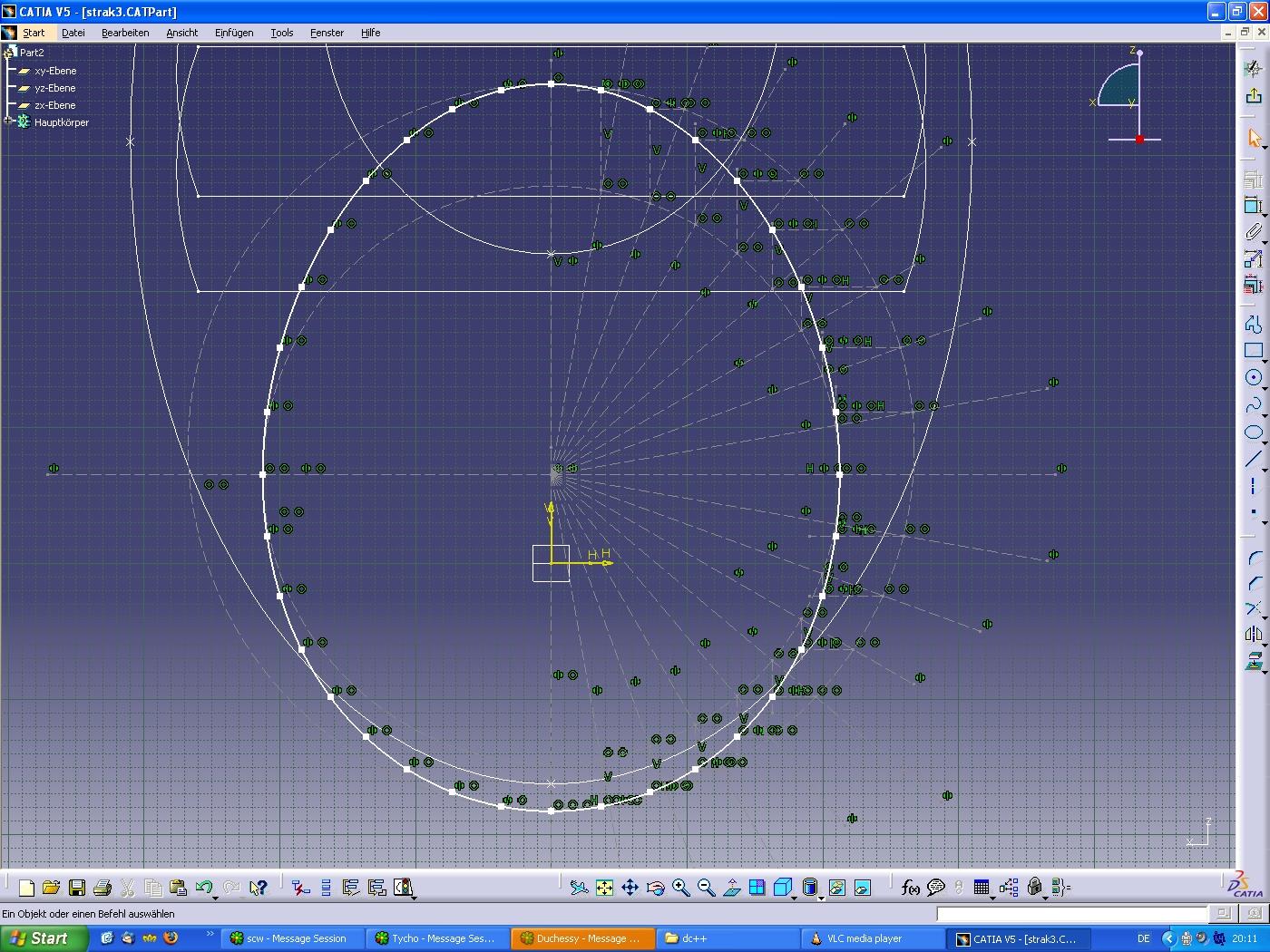1270x952 pixels.
Task: Click the Normal View icon
Action: click(731, 888)
